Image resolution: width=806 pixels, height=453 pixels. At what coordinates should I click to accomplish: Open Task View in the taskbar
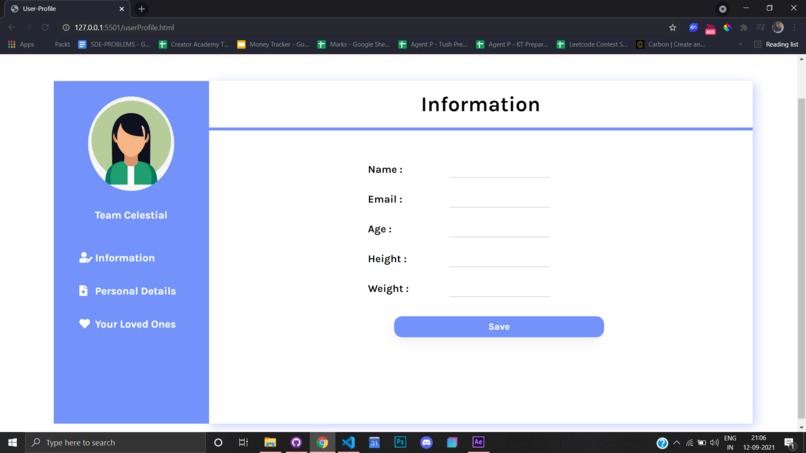click(244, 442)
